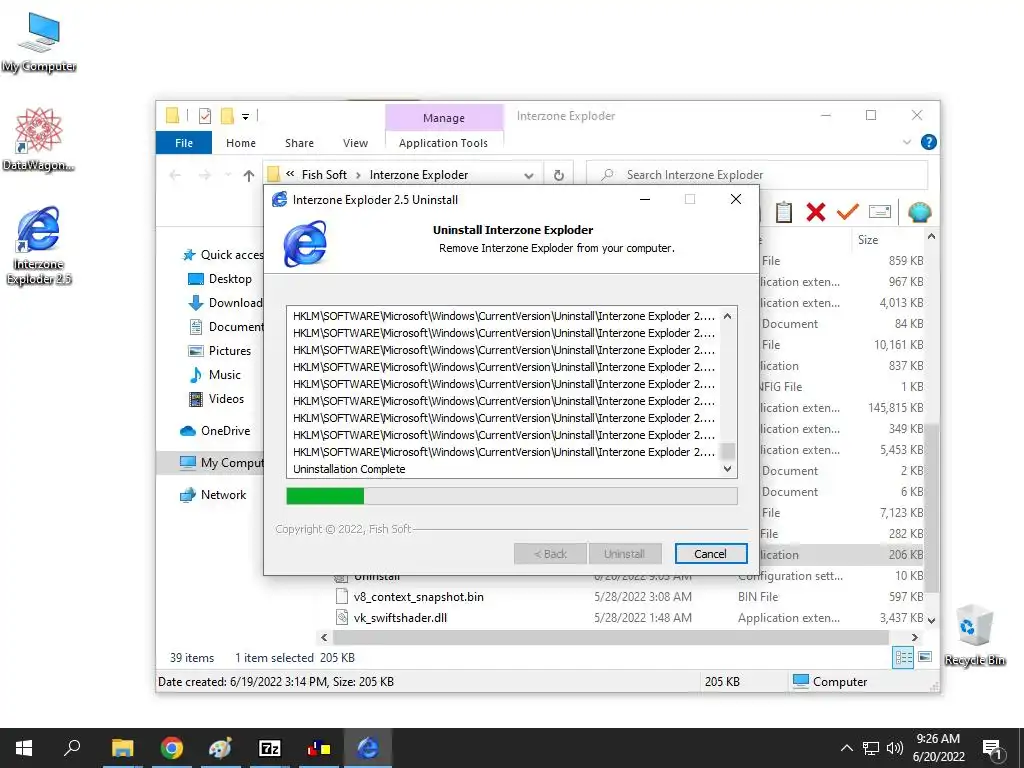1024x768 pixels.
Task: Select OneDrive in navigation pane
Action: [215, 431]
